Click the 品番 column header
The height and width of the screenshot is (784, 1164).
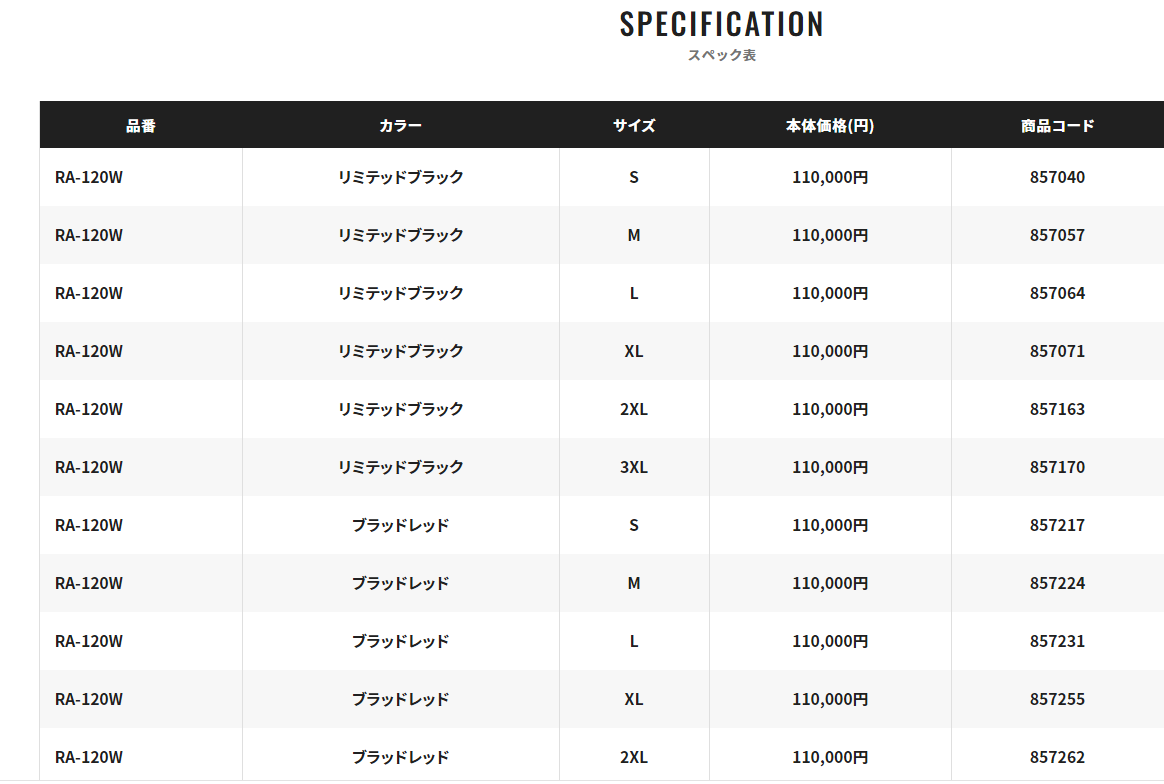(141, 126)
